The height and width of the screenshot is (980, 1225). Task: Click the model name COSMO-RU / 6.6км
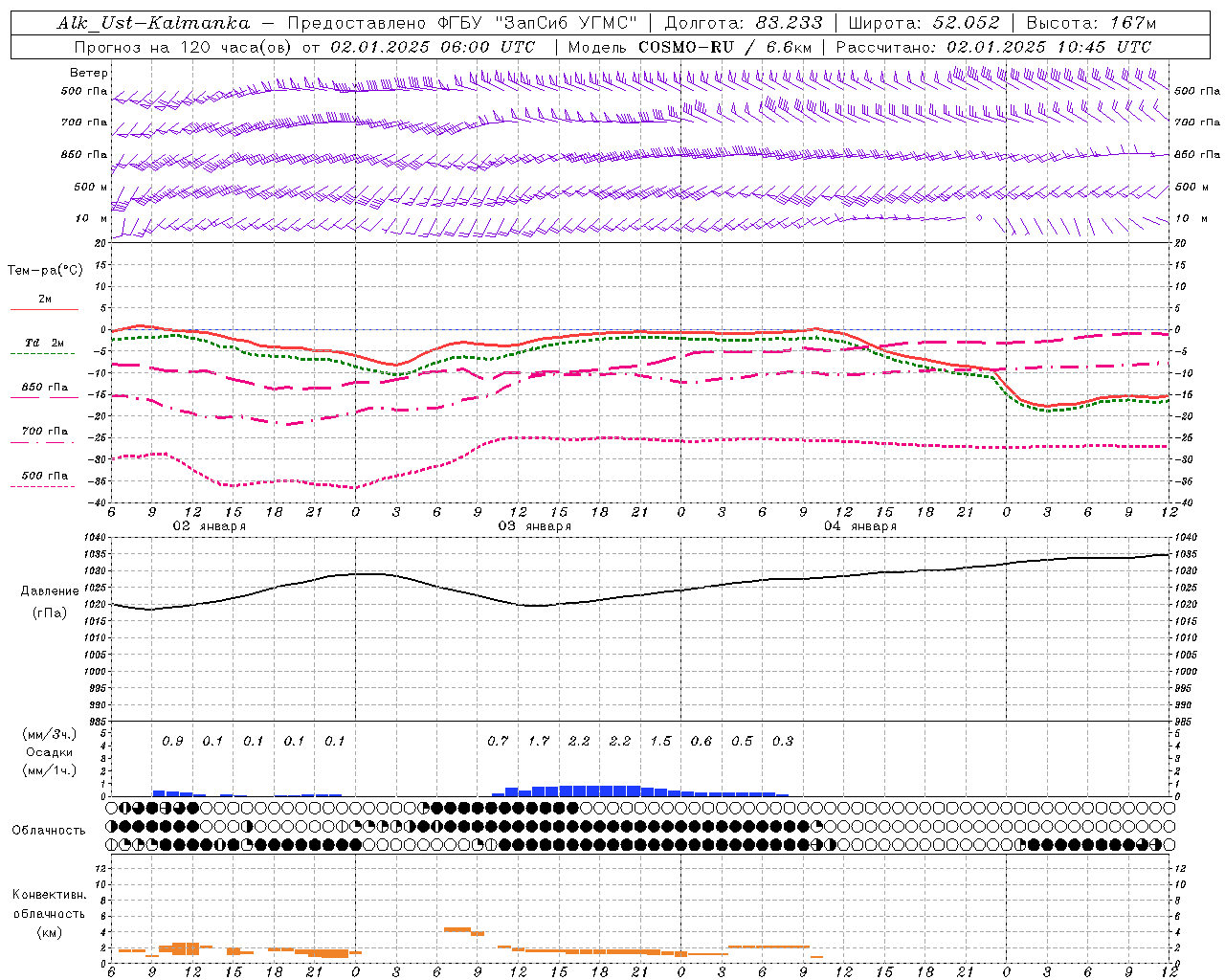725,47
